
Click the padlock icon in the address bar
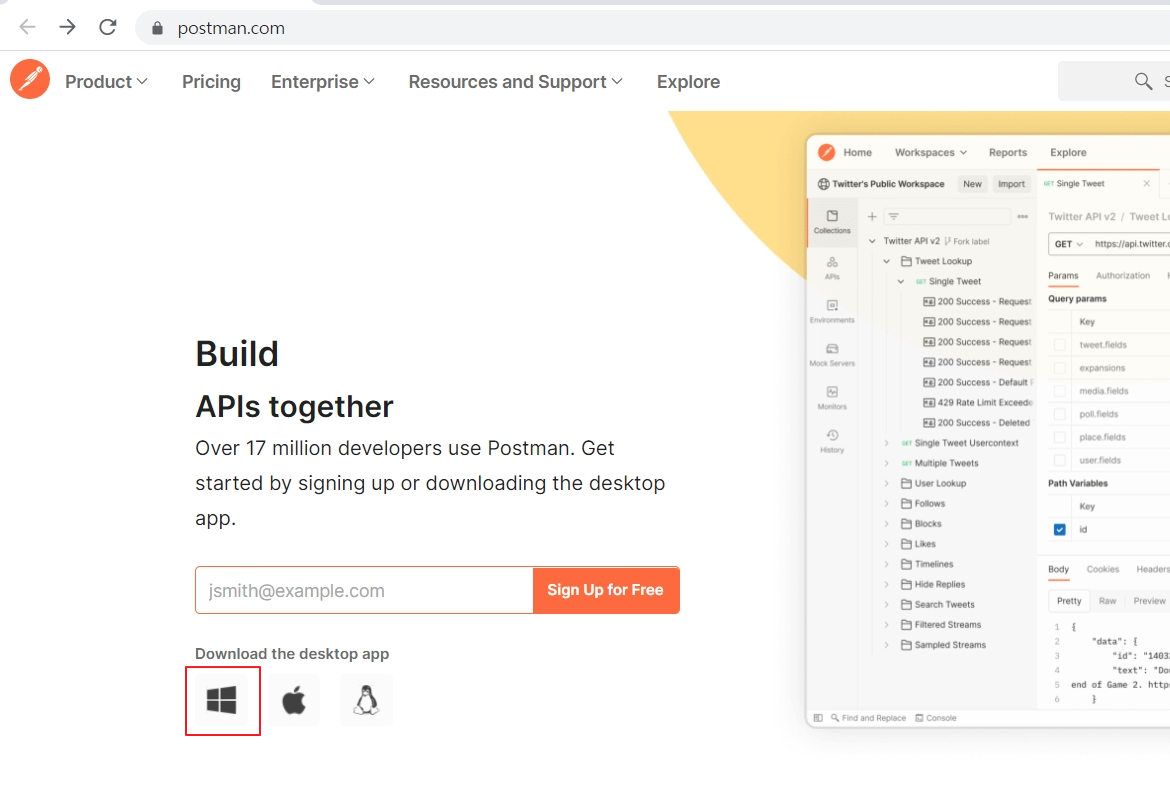pyautogui.click(x=157, y=28)
